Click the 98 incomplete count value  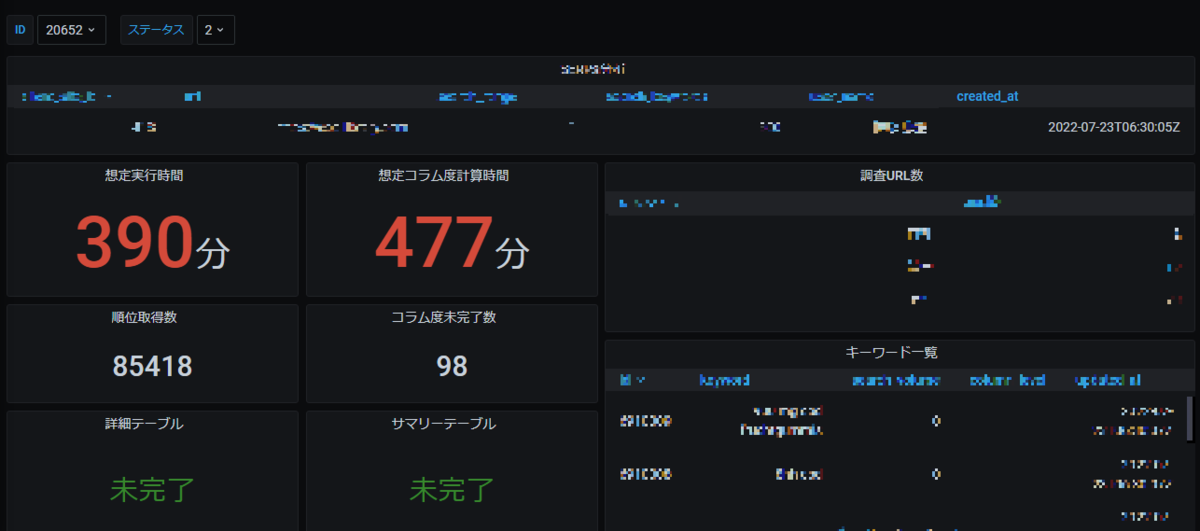click(x=452, y=367)
